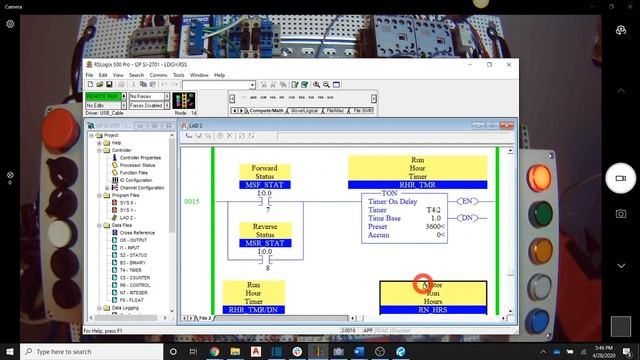Expand Channel Configuration node
The width and height of the screenshot is (640, 360).
pyautogui.click(x=107, y=188)
